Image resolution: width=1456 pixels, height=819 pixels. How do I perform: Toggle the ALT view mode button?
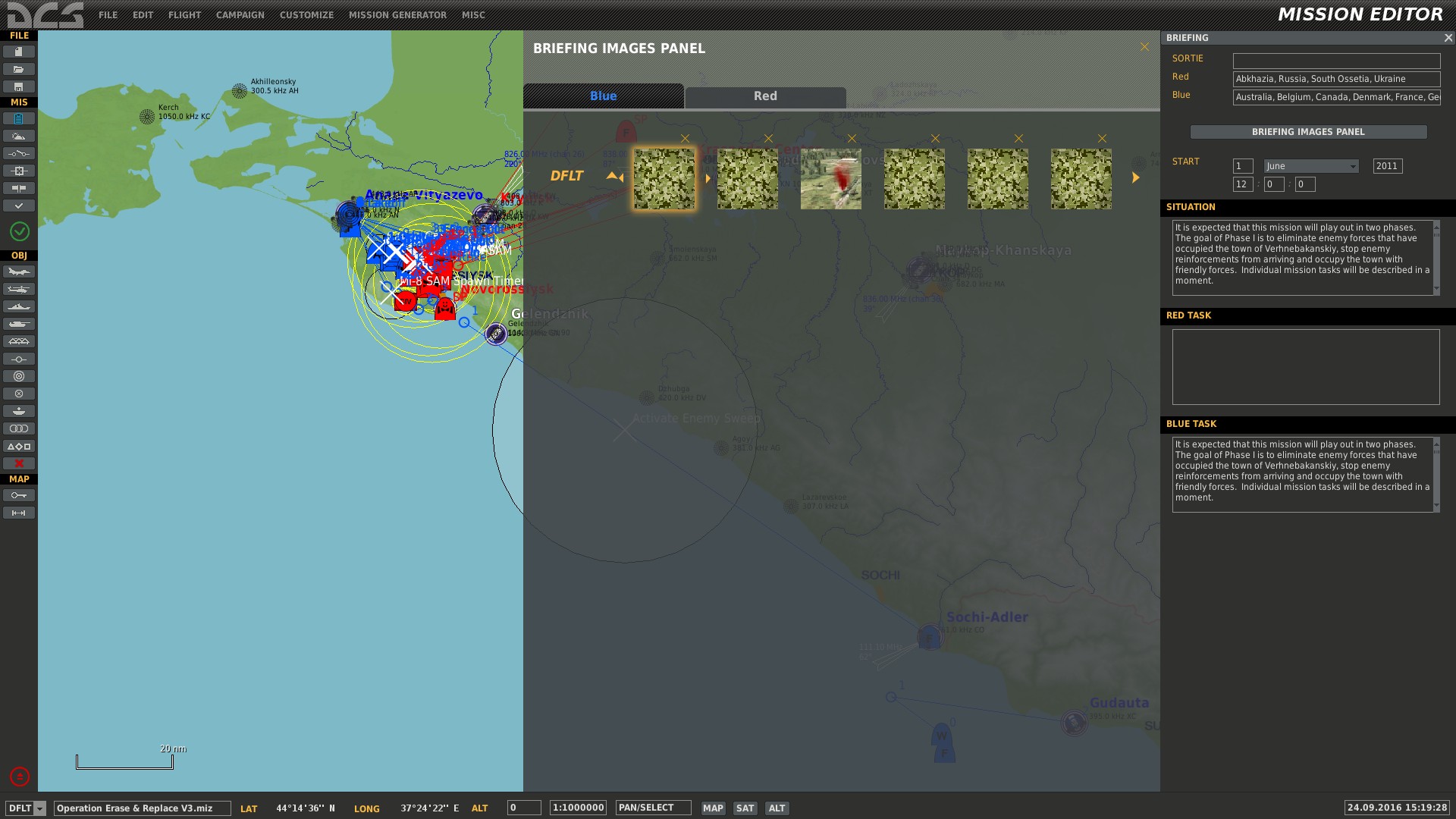click(x=777, y=808)
